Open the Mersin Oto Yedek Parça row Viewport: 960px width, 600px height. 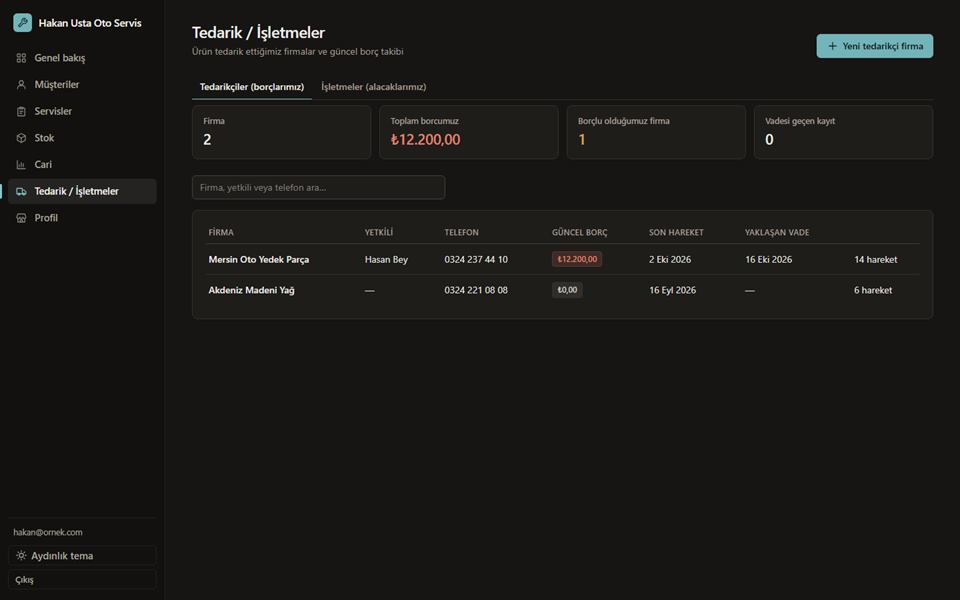pos(563,260)
